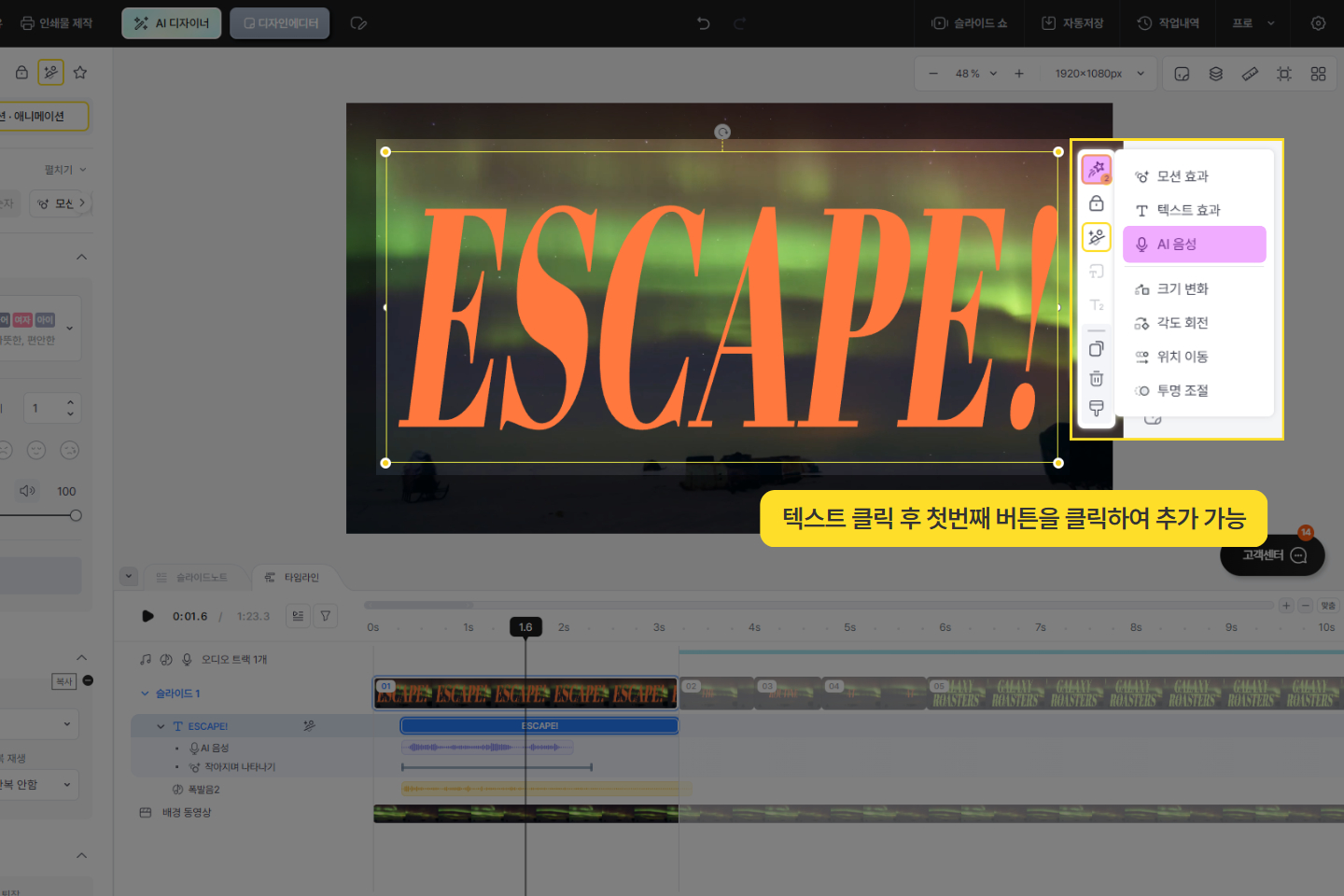Play the timeline preview
1344x896 pixels.
(147, 616)
